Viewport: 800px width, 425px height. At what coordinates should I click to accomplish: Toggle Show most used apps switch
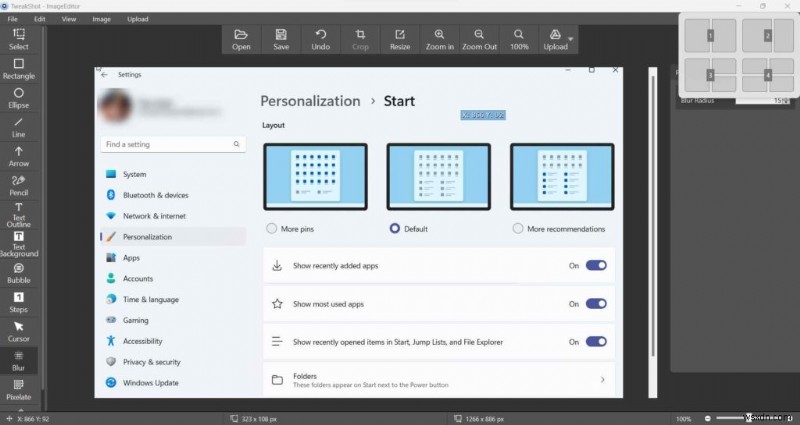pos(596,304)
